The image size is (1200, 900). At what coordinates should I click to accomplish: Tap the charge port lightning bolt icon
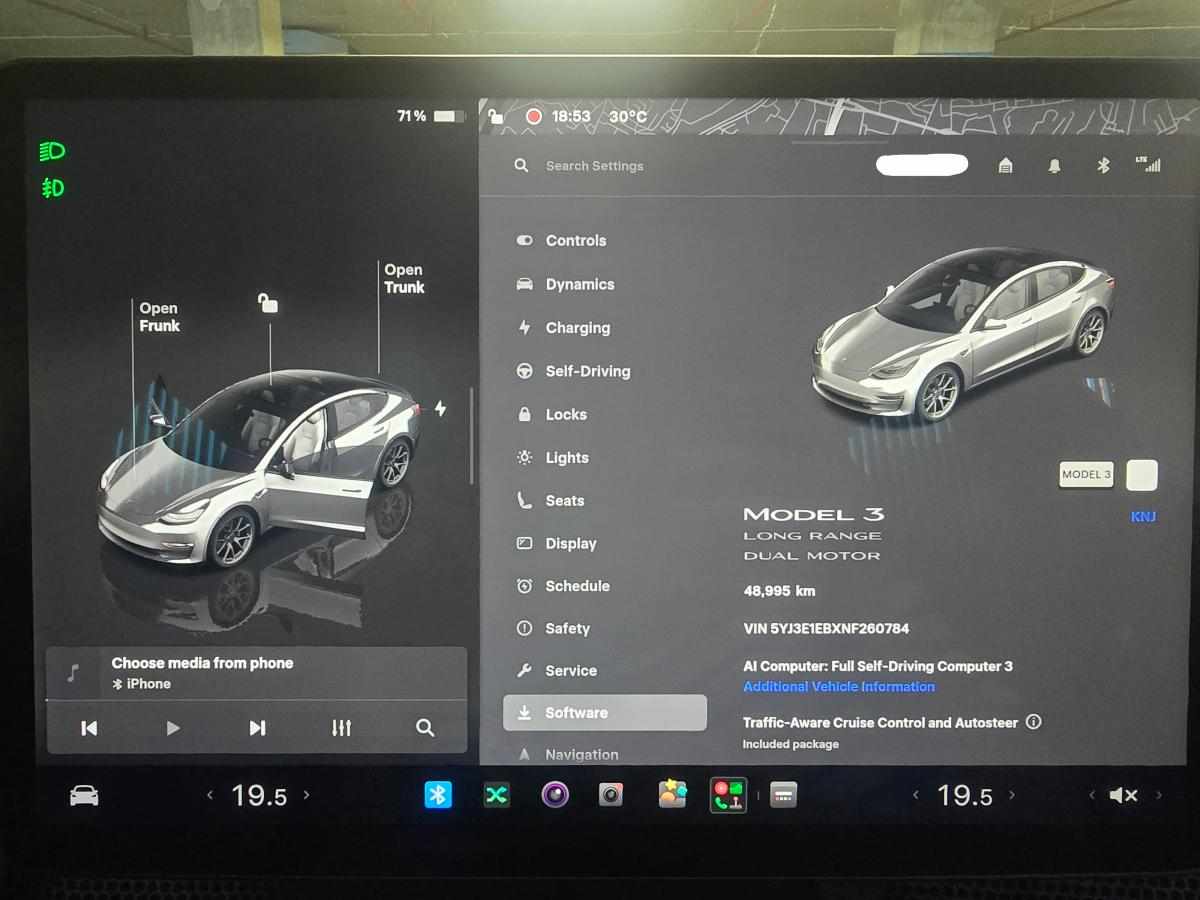coord(440,408)
